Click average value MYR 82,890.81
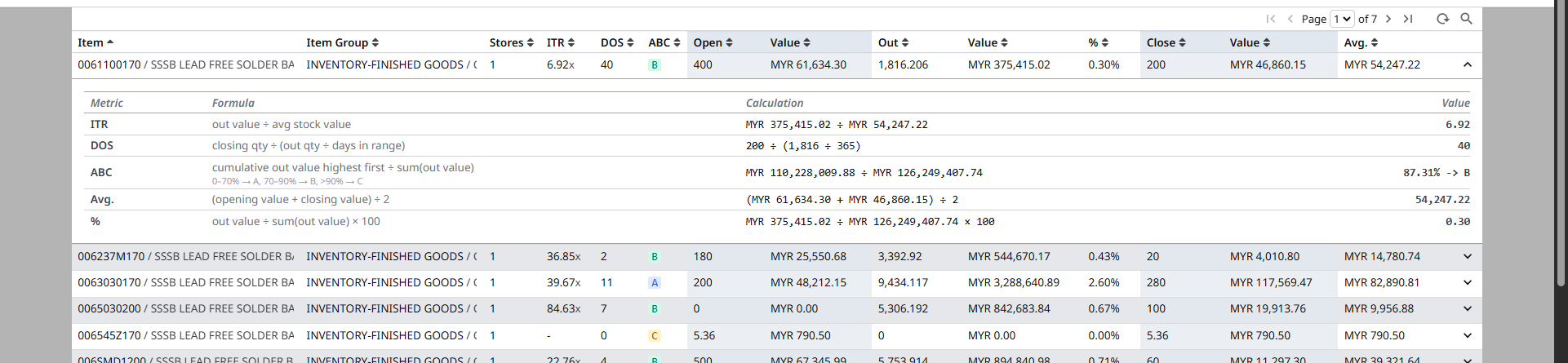Screen dimensions: 1568x363 pos(1382,282)
